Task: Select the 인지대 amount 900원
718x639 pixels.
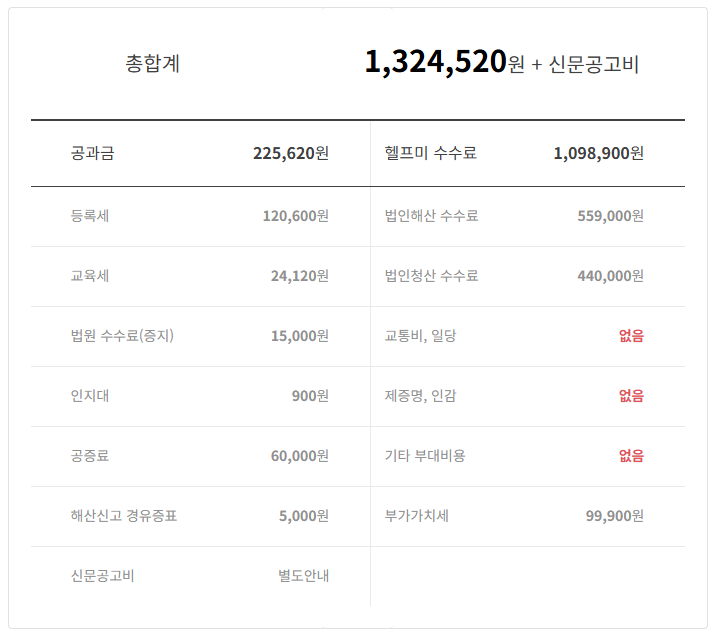Action: pos(310,396)
